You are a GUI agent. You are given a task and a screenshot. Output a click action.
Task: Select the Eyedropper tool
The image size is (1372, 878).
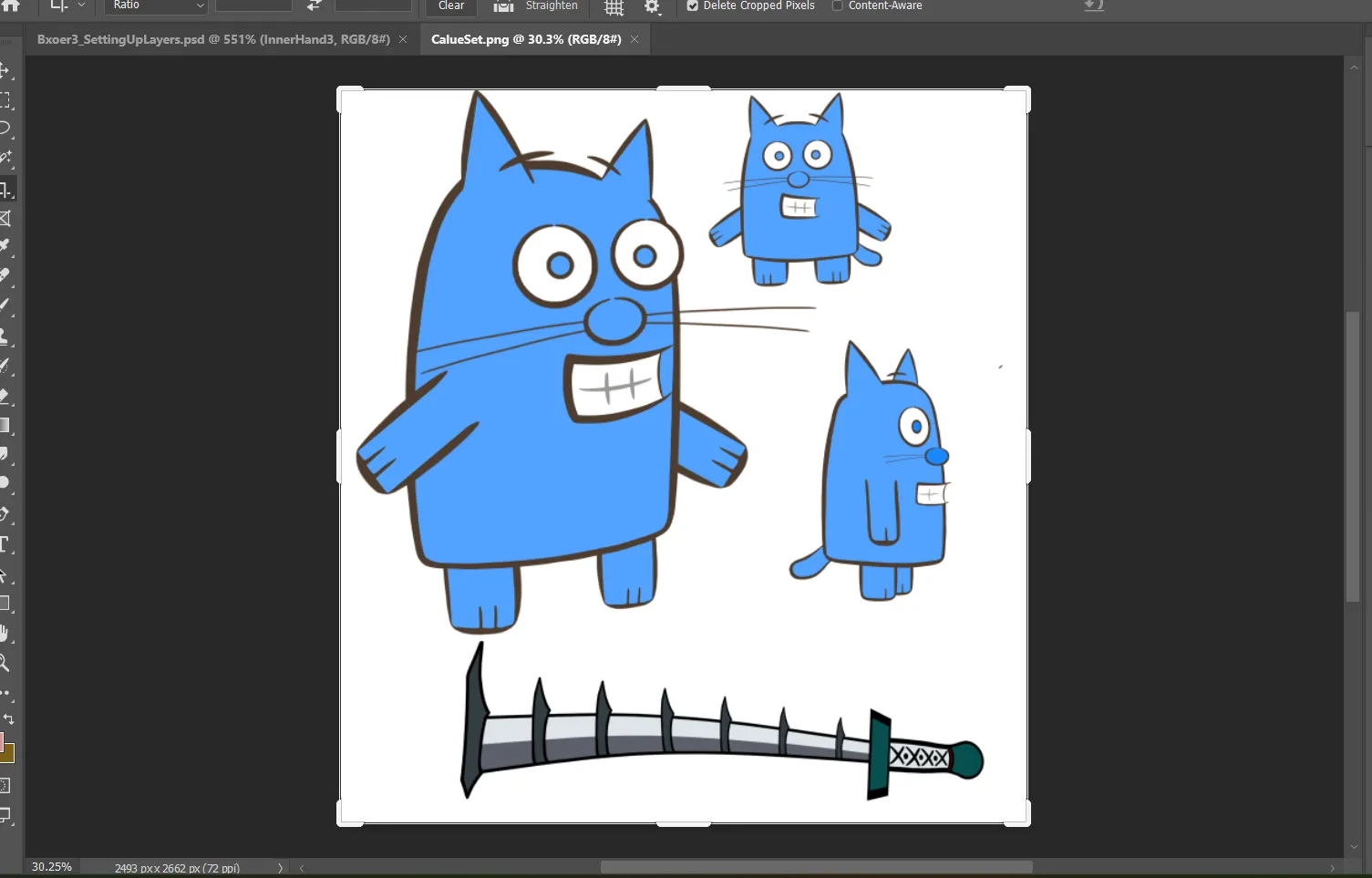tap(5, 246)
